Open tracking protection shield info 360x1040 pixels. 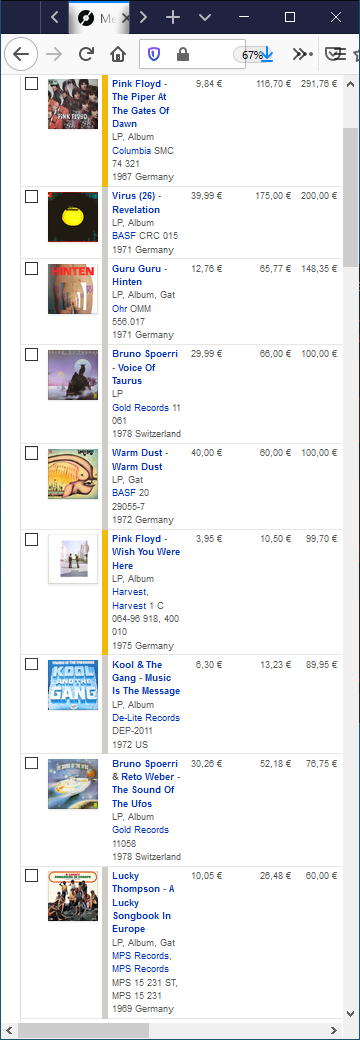(154, 54)
